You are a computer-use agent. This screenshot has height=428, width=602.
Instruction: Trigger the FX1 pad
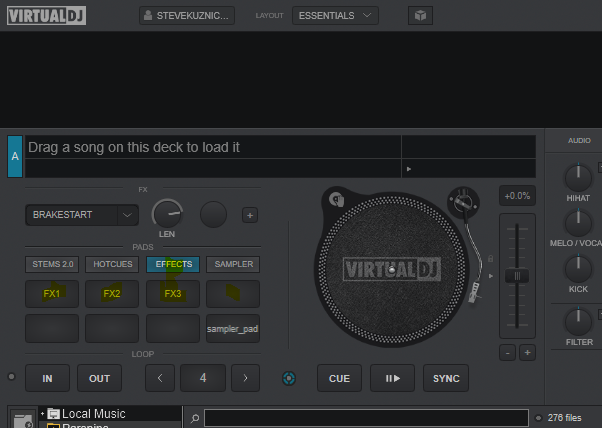(x=52, y=294)
